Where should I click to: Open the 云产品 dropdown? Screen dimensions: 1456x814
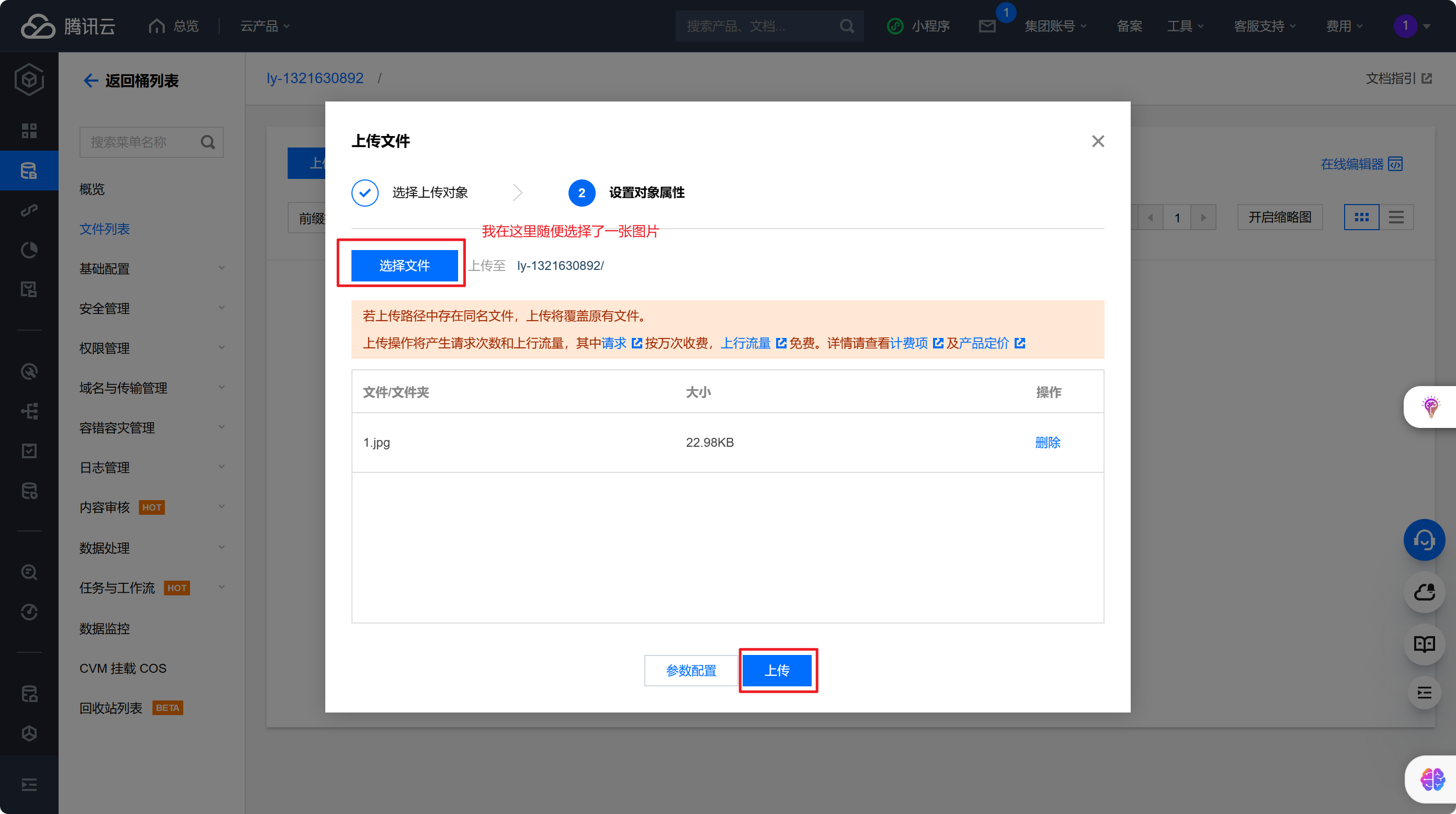point(265,26)
